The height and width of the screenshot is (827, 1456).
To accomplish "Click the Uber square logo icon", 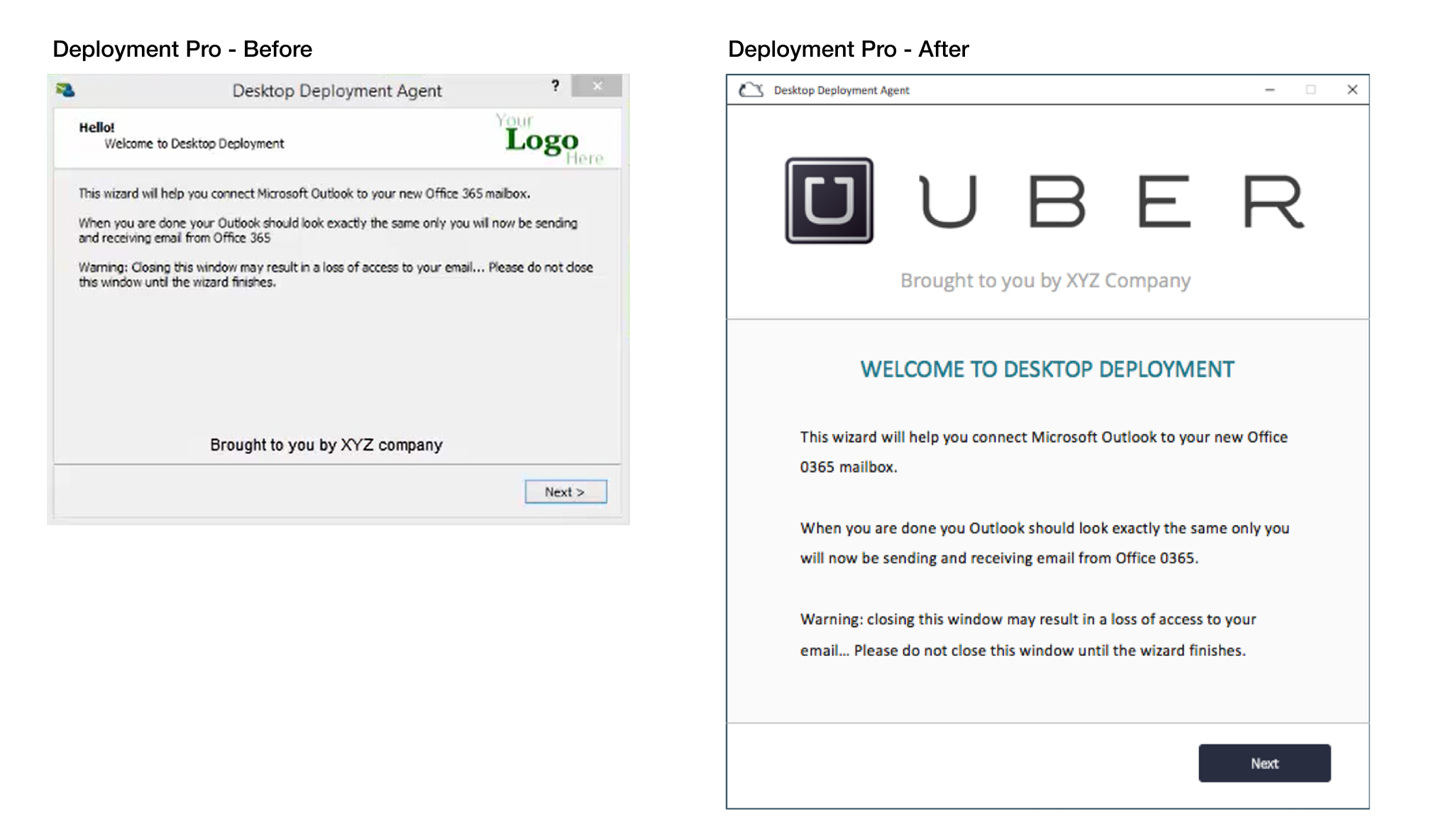I will point(829,201).
